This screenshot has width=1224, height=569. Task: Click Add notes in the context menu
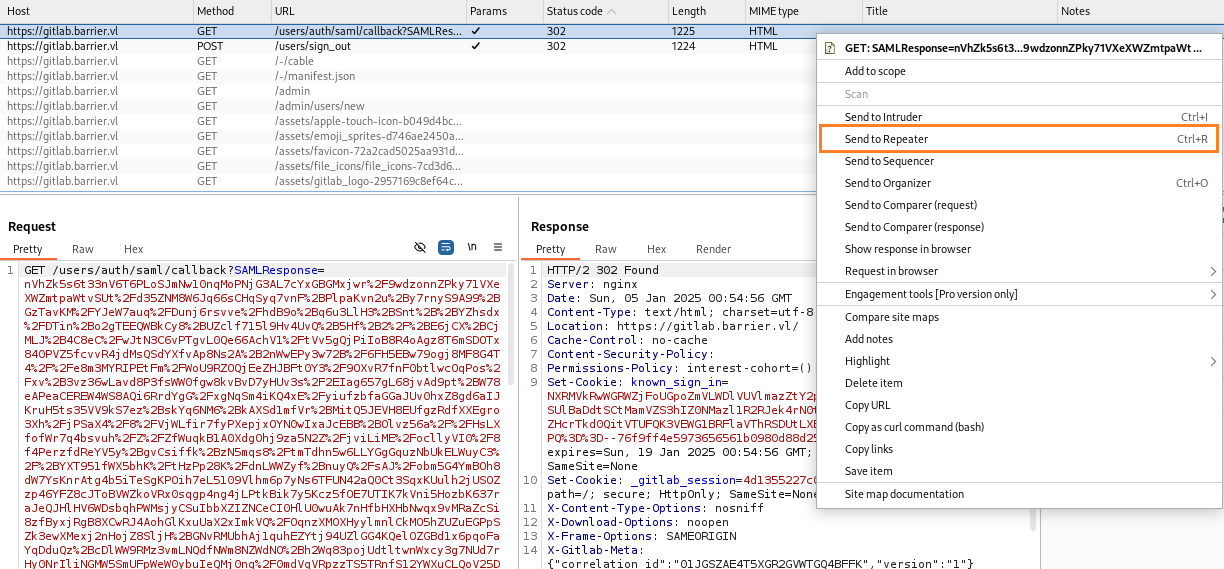(1018, 339)
